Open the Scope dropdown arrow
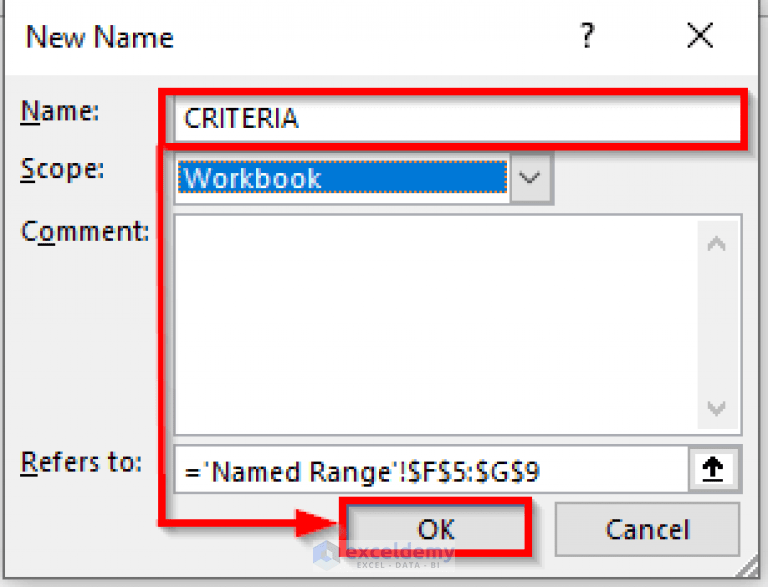This screenshot has width=768, height=587. (x=530, y=177)
